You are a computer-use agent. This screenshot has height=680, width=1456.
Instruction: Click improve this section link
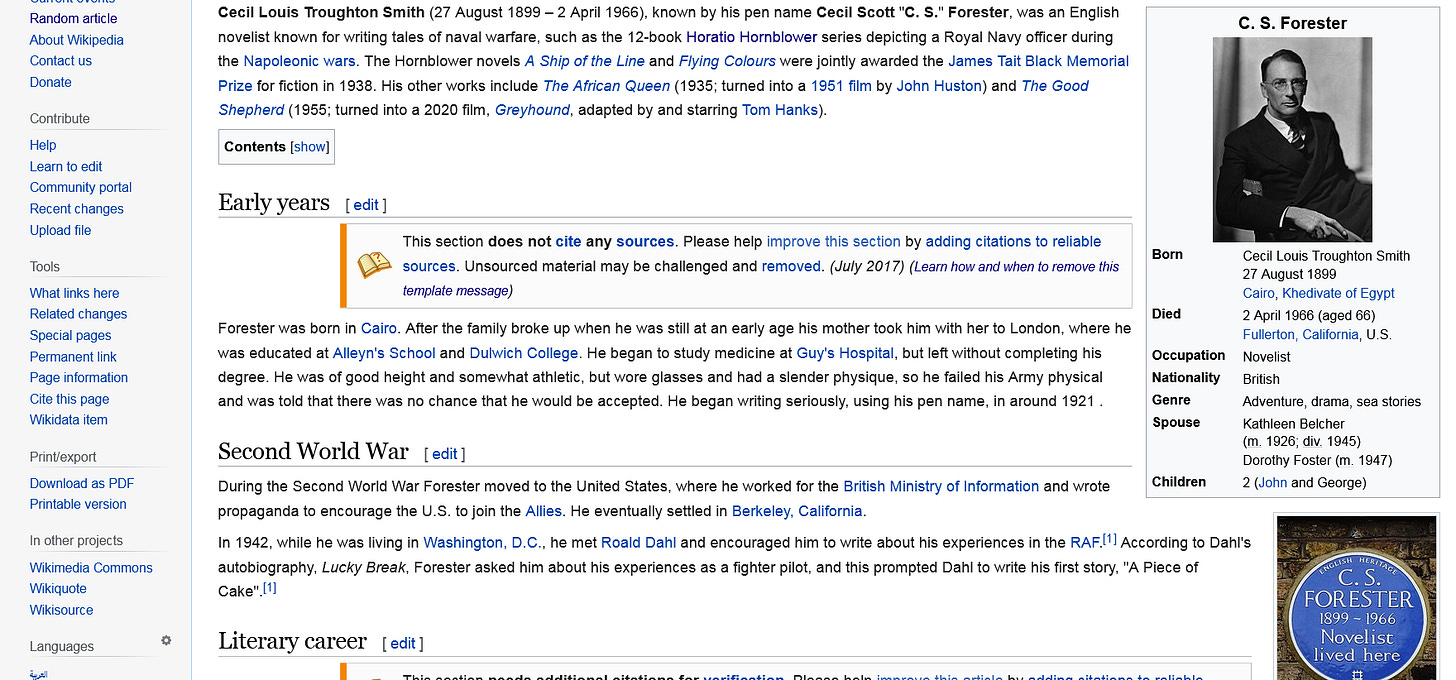point(834,241)
